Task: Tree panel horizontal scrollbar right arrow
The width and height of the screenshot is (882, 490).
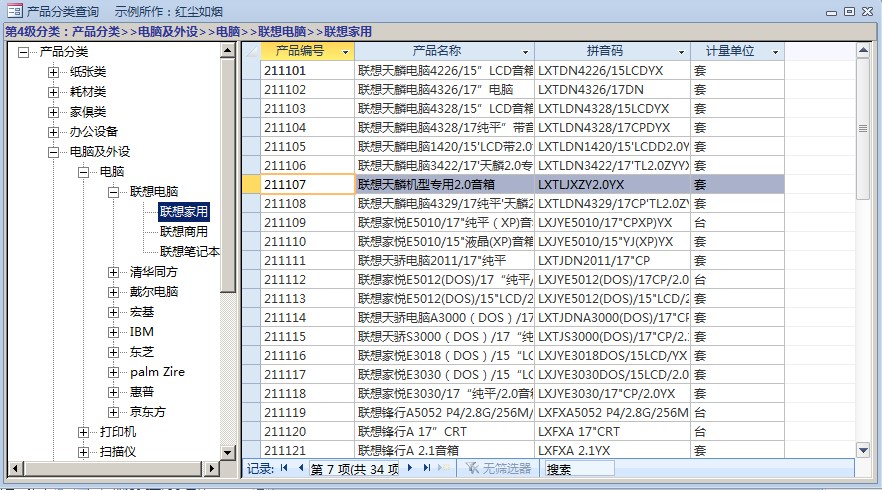Action: click(x=212, y=469)
